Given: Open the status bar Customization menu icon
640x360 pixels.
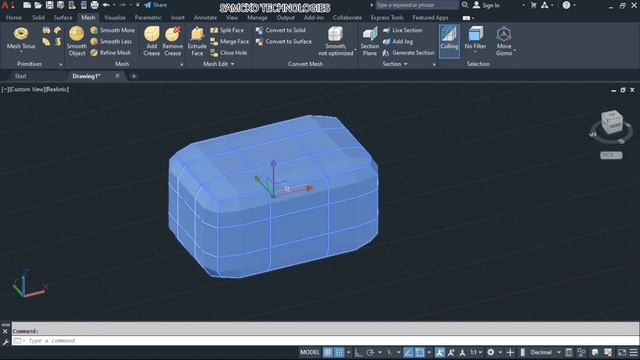Looking at the screenshot, I should pyautogui.click(x=633, y=352).
